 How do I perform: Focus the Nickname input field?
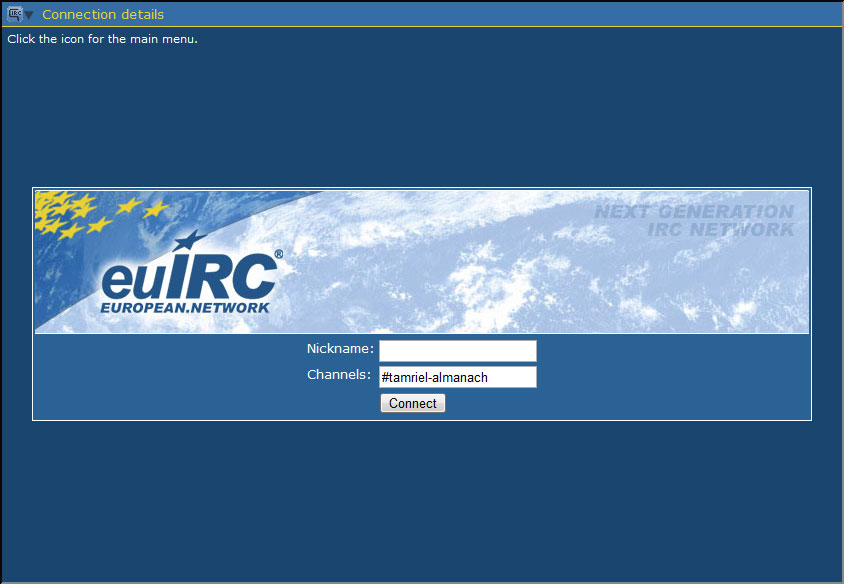coord(457,351)
